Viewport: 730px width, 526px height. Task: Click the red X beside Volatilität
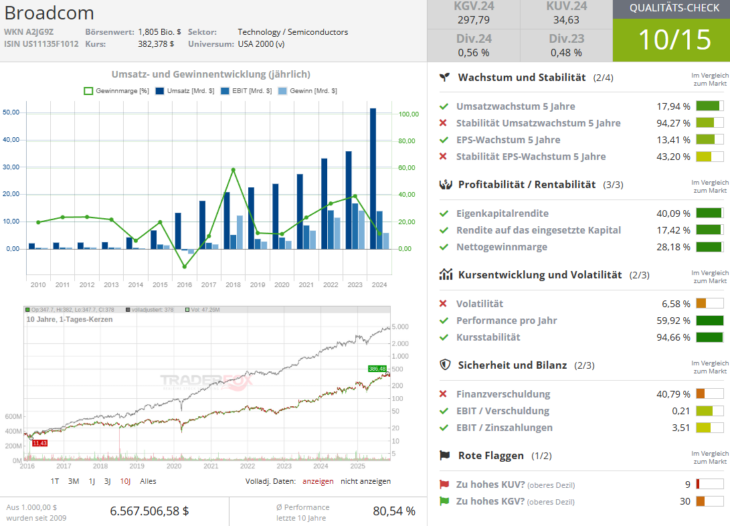pos(443,304)
